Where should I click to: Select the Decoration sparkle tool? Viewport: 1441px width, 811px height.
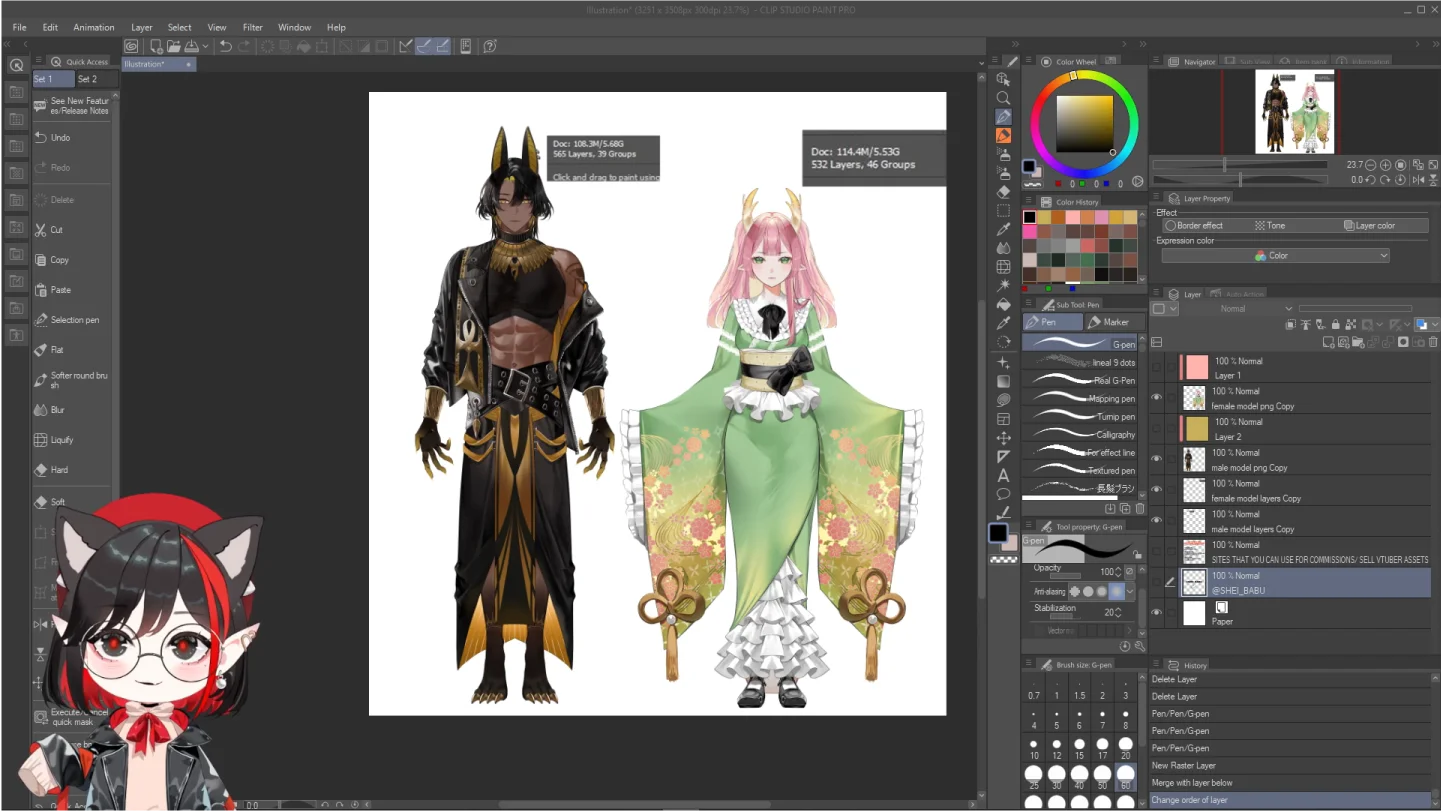tap(1003, 362)
